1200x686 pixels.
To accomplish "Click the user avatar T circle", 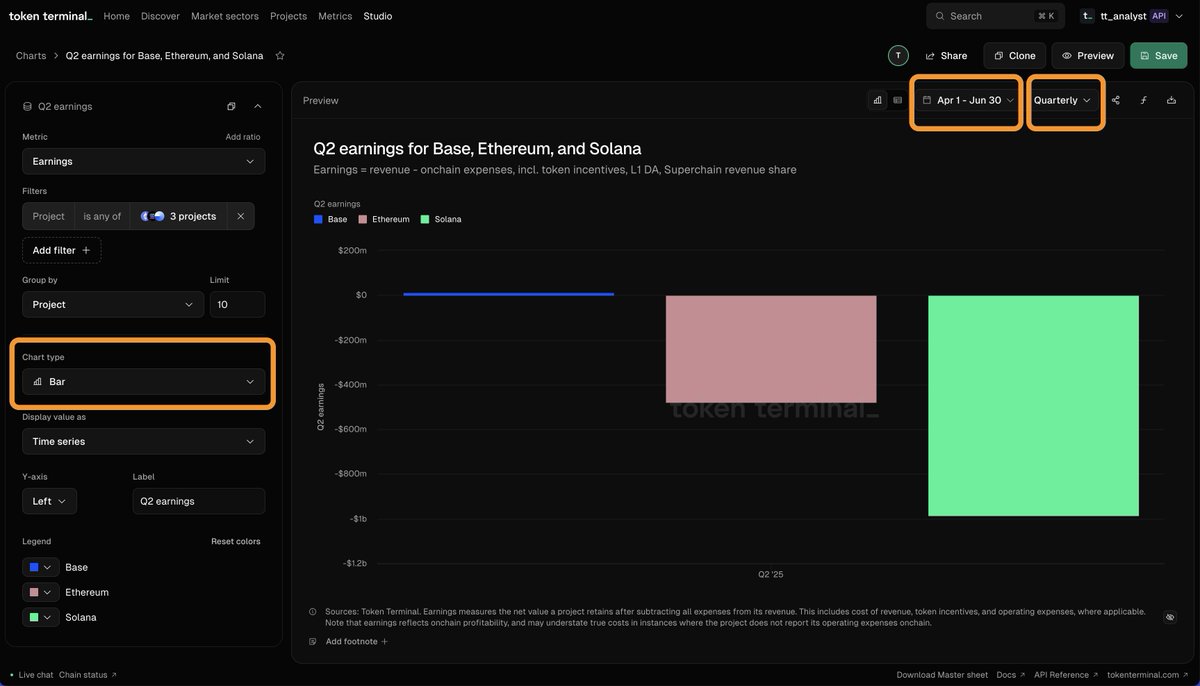I will point(898,56).
